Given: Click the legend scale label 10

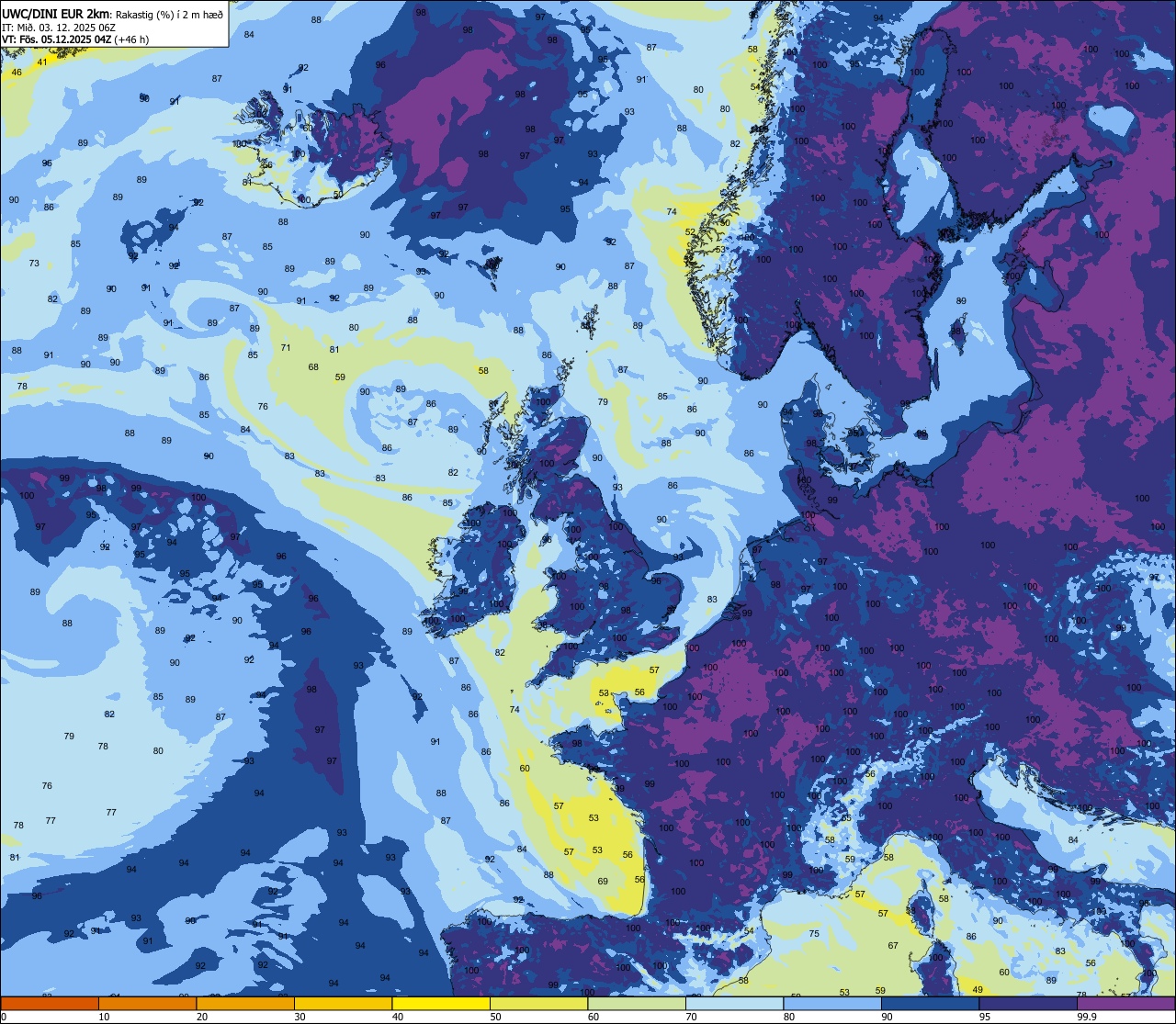Looking at the screenshot, I should [104, 1017].
